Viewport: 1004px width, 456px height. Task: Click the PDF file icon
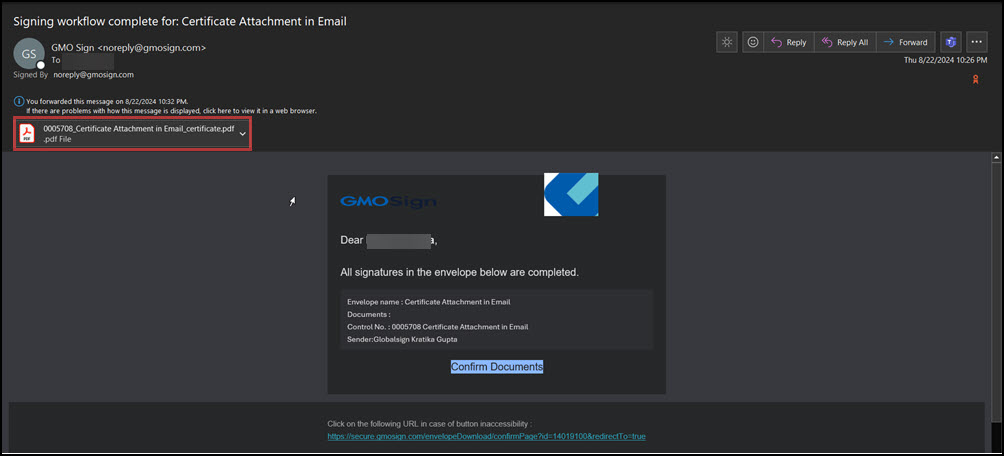28,133
